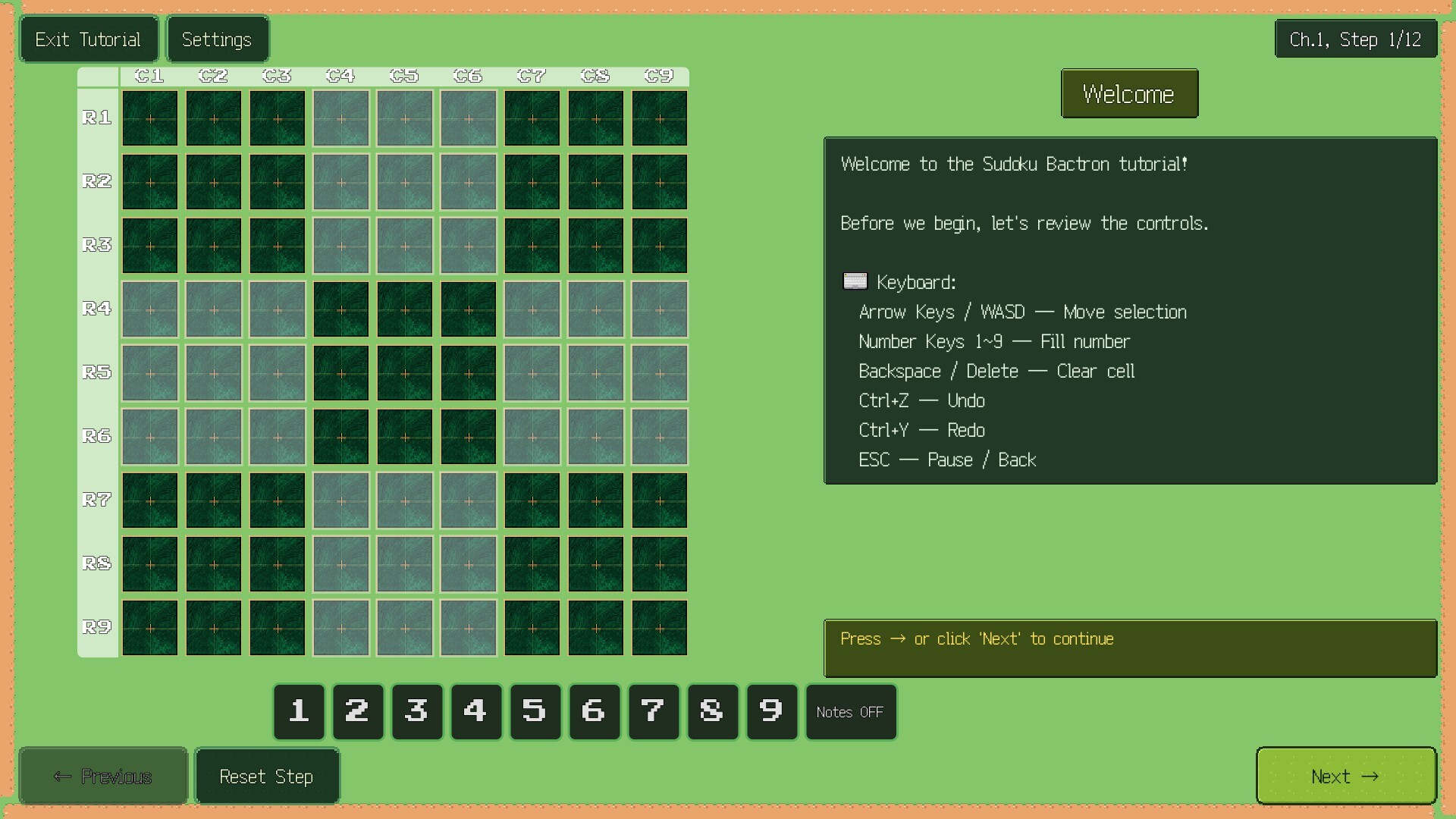Select number 2 on the number pad
This screenshot has height=819, width=1456.
click(x=358, y=711)
